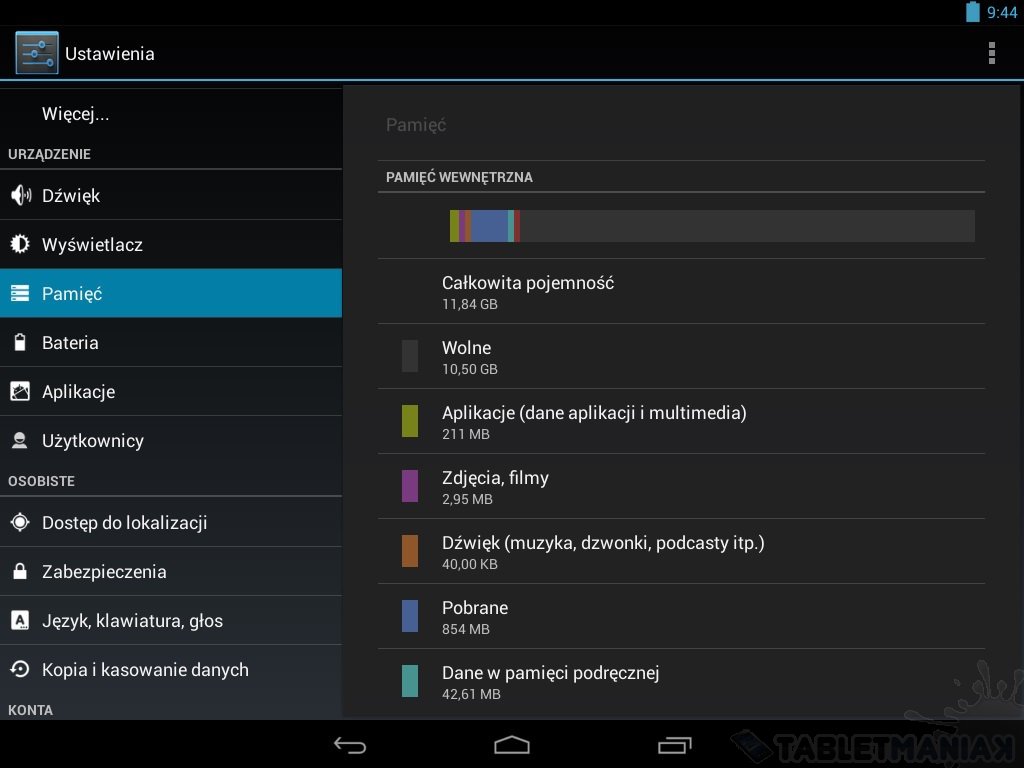This screenshot has width=1024, height=768.
Task: Tap the Dźwięk speaker icon
Action: pyautogui.click(x=20, y=195)
